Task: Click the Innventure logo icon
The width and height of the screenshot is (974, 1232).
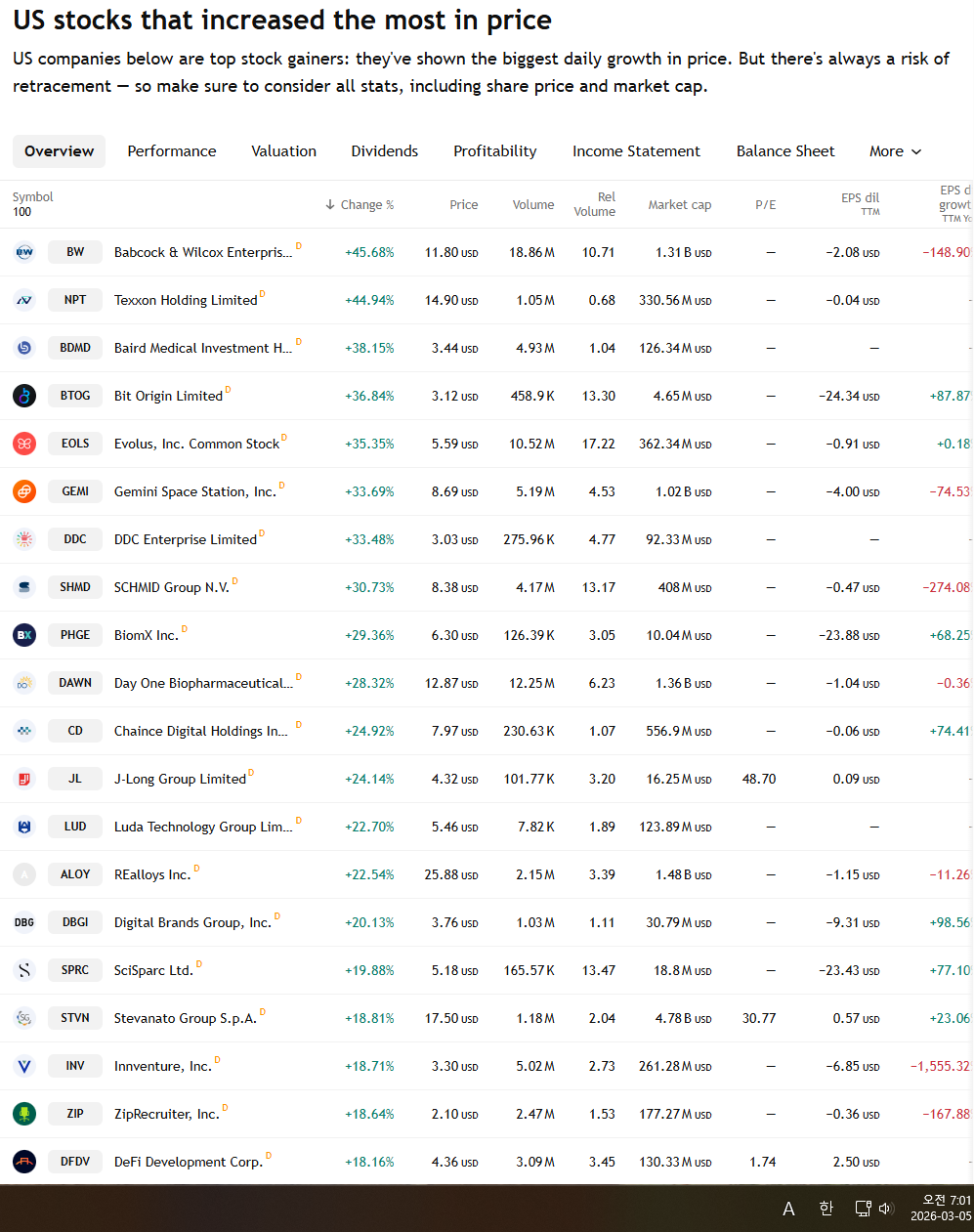Action: point(24,1066)
